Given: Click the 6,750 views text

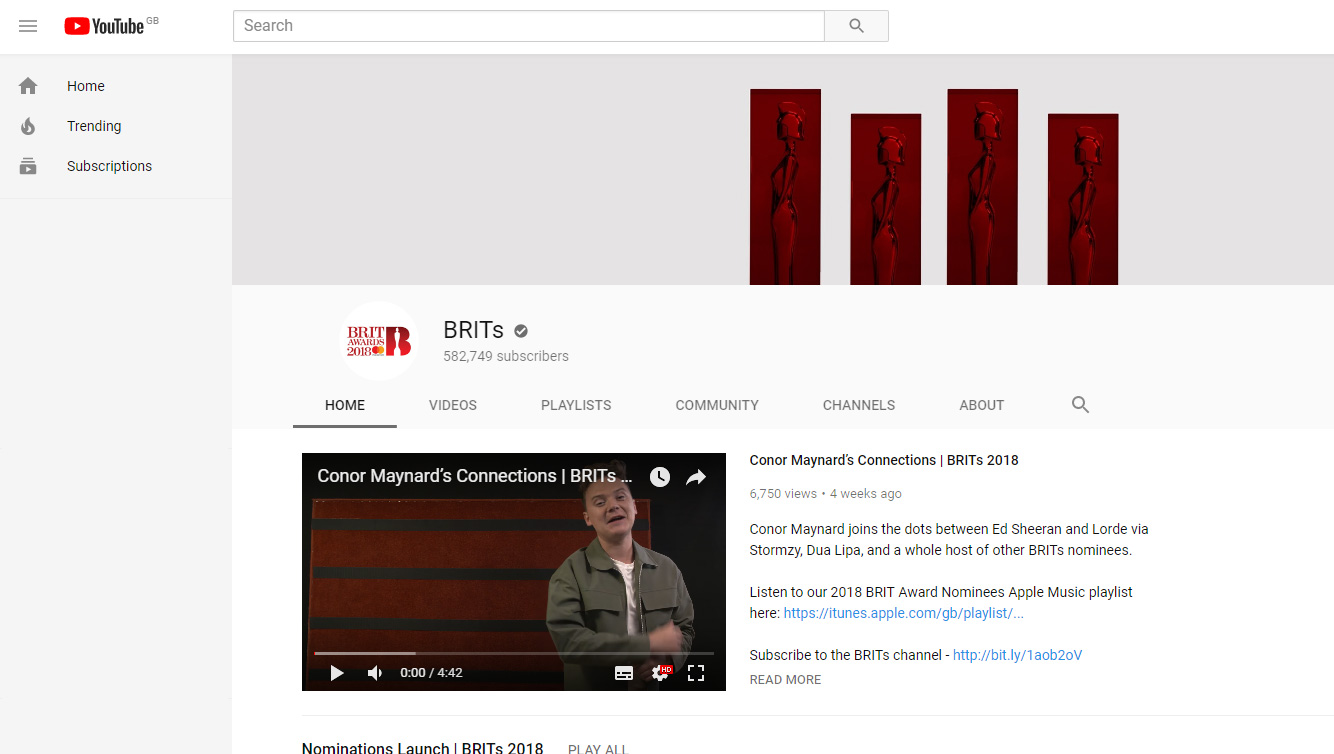Looking at the screenshot, I should [783, 493].
